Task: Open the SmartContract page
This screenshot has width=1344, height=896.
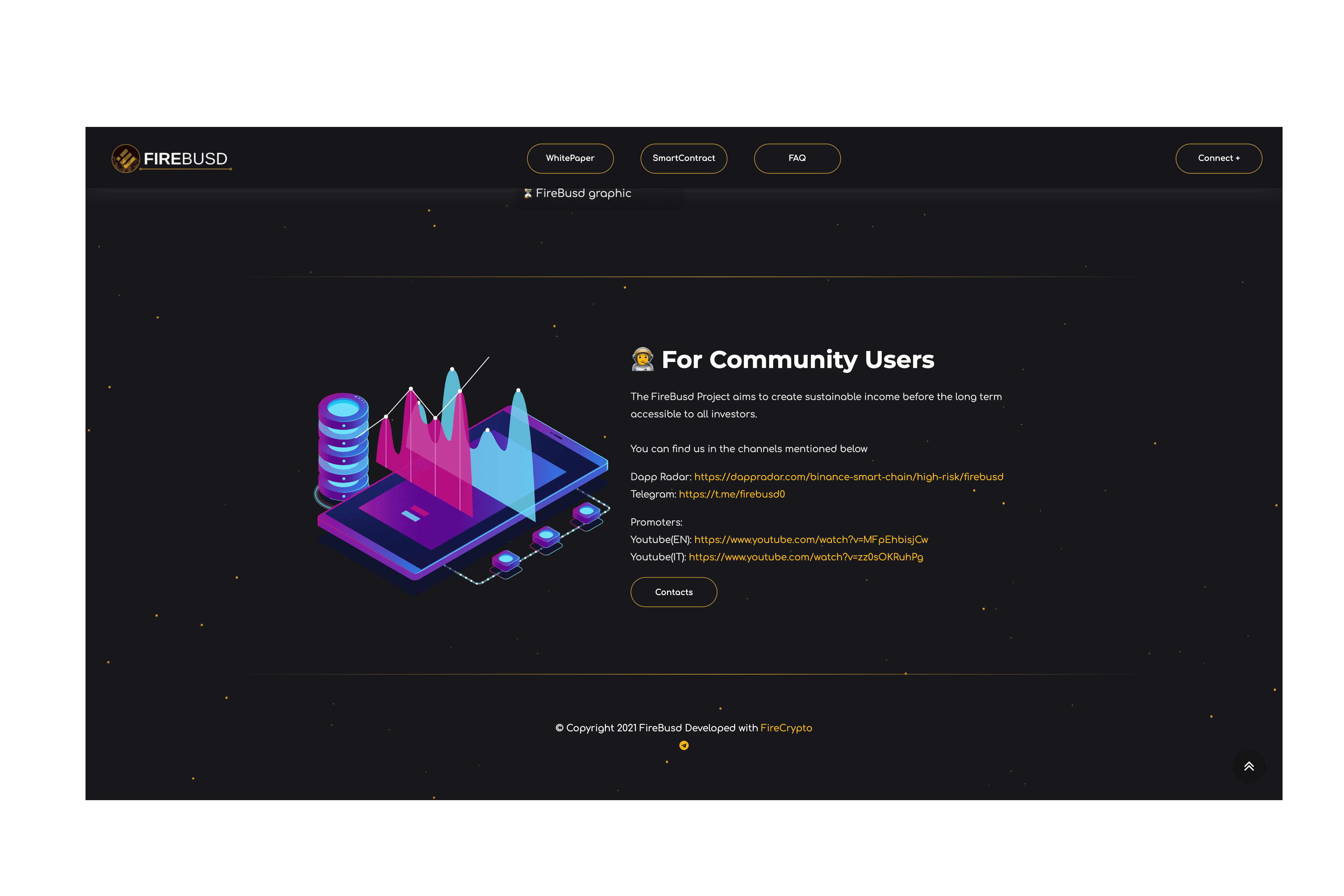Action: tap(683, 158)
